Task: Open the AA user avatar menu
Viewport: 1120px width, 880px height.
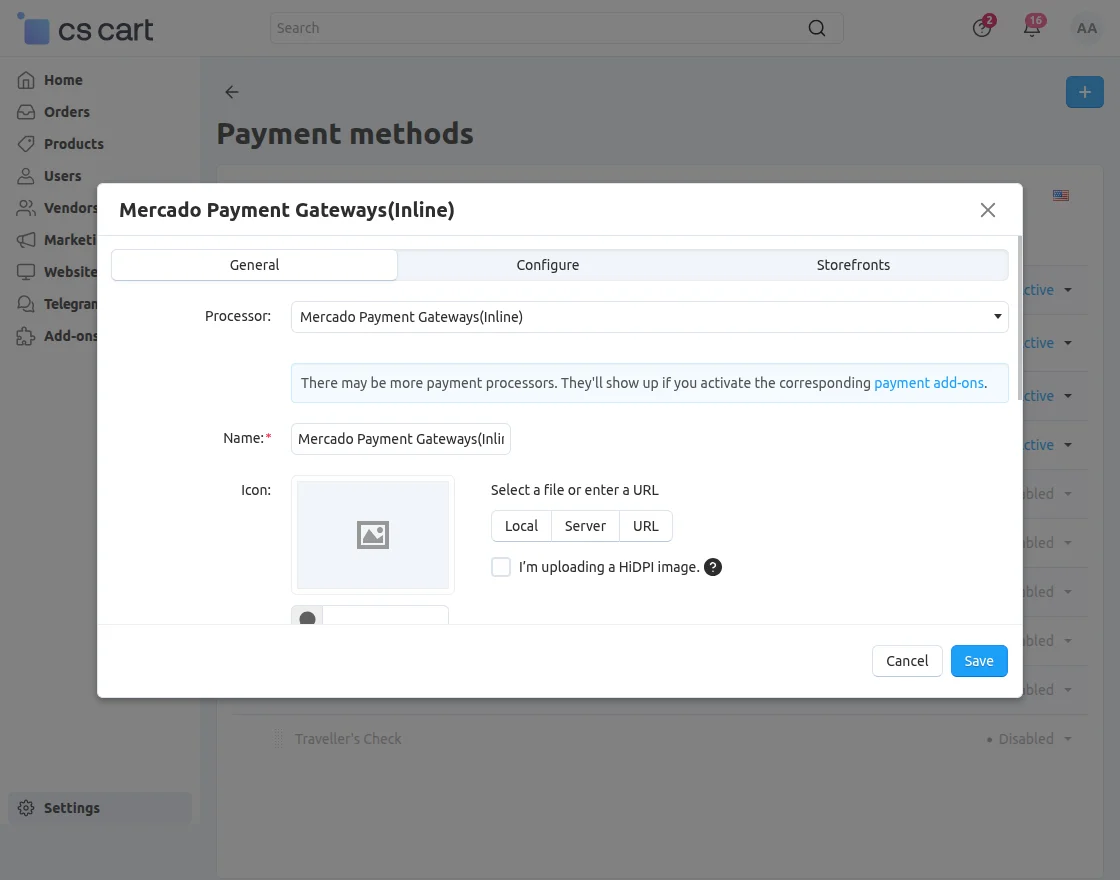Action: tap(1086, 29)
